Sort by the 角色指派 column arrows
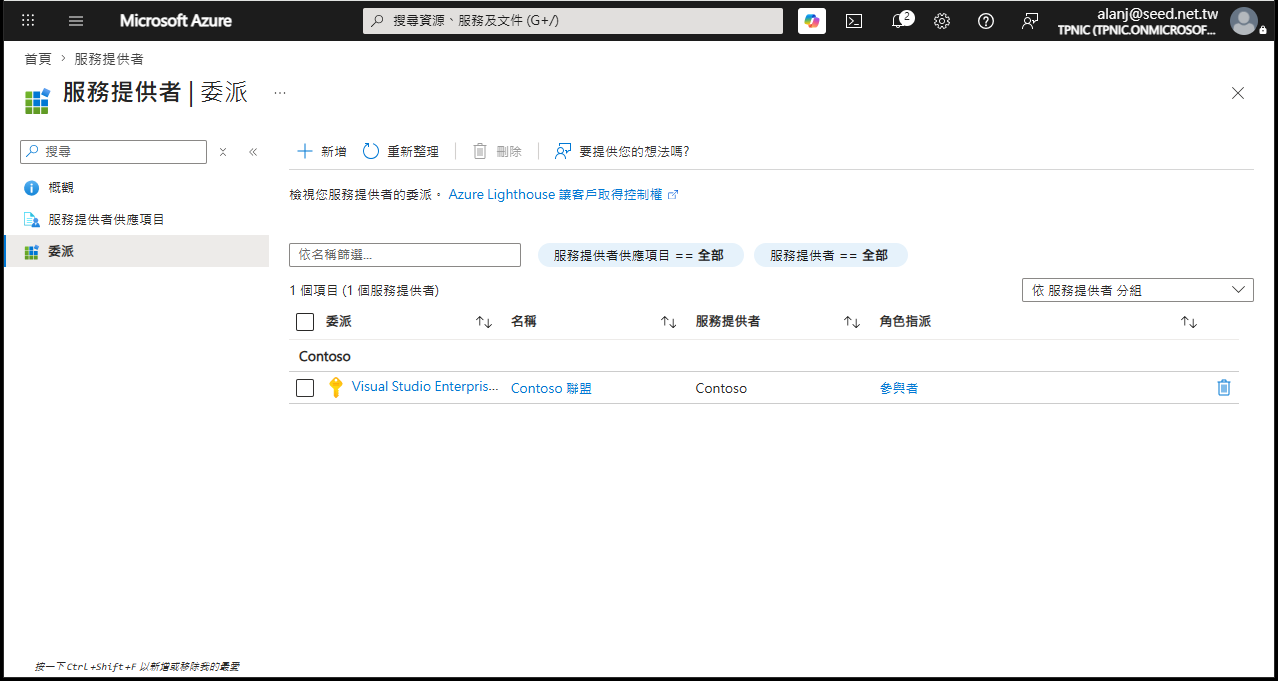The height and width of the screenshot is (681, 1278). tap(1189, 322)
